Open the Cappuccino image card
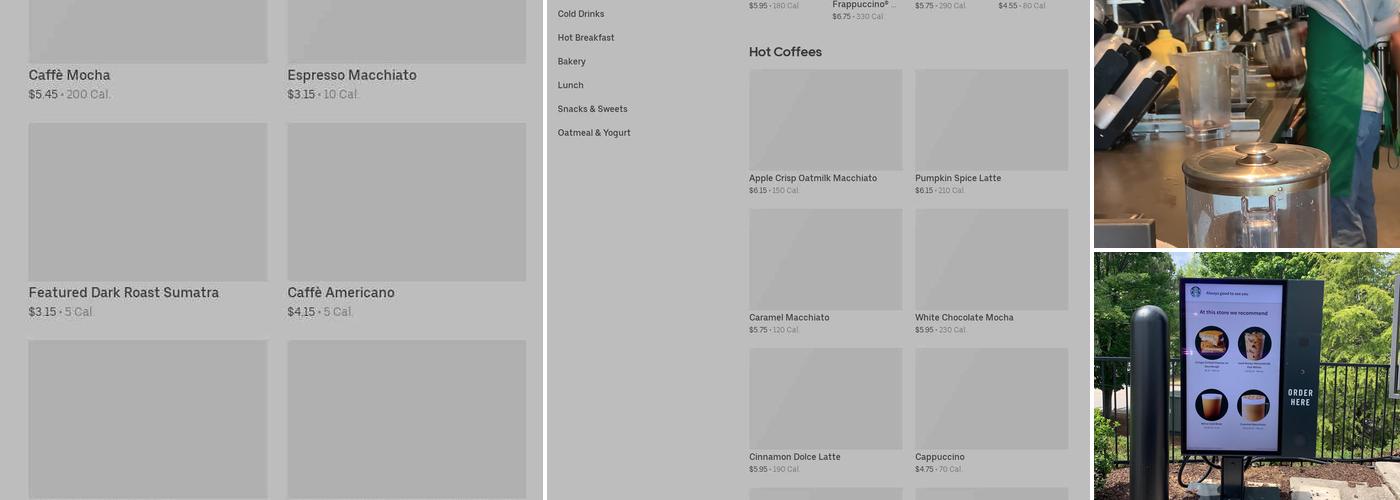 click(x=991, y=398)
